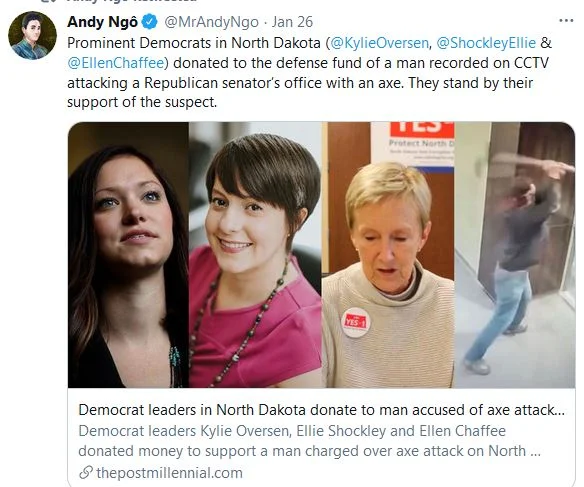Screen dimensions: 584x487
Task: Open the @ShockleyEllie mention
Action: click(x=486, y=43)
